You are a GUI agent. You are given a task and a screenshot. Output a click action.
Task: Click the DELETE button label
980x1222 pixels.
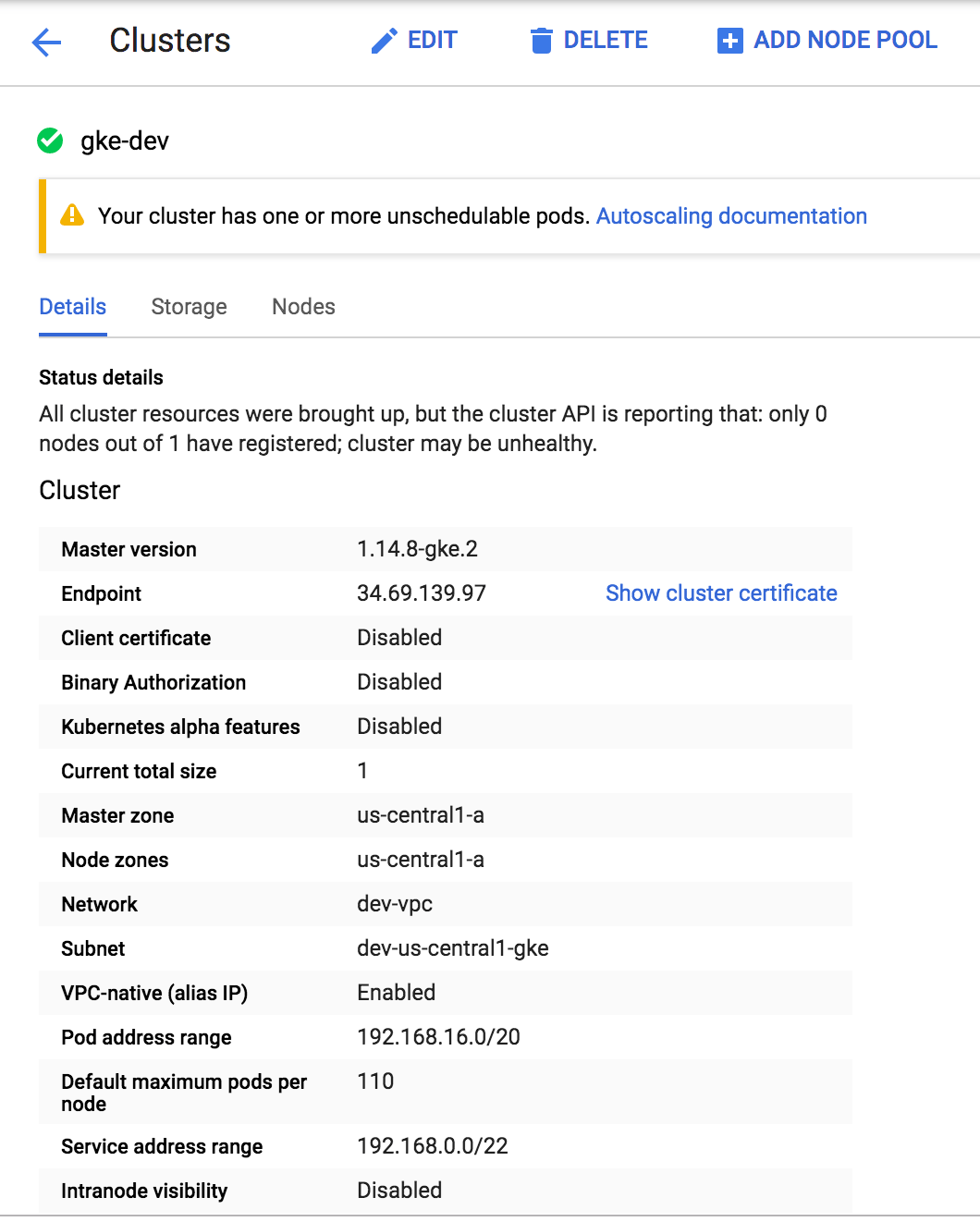point(606,40)
